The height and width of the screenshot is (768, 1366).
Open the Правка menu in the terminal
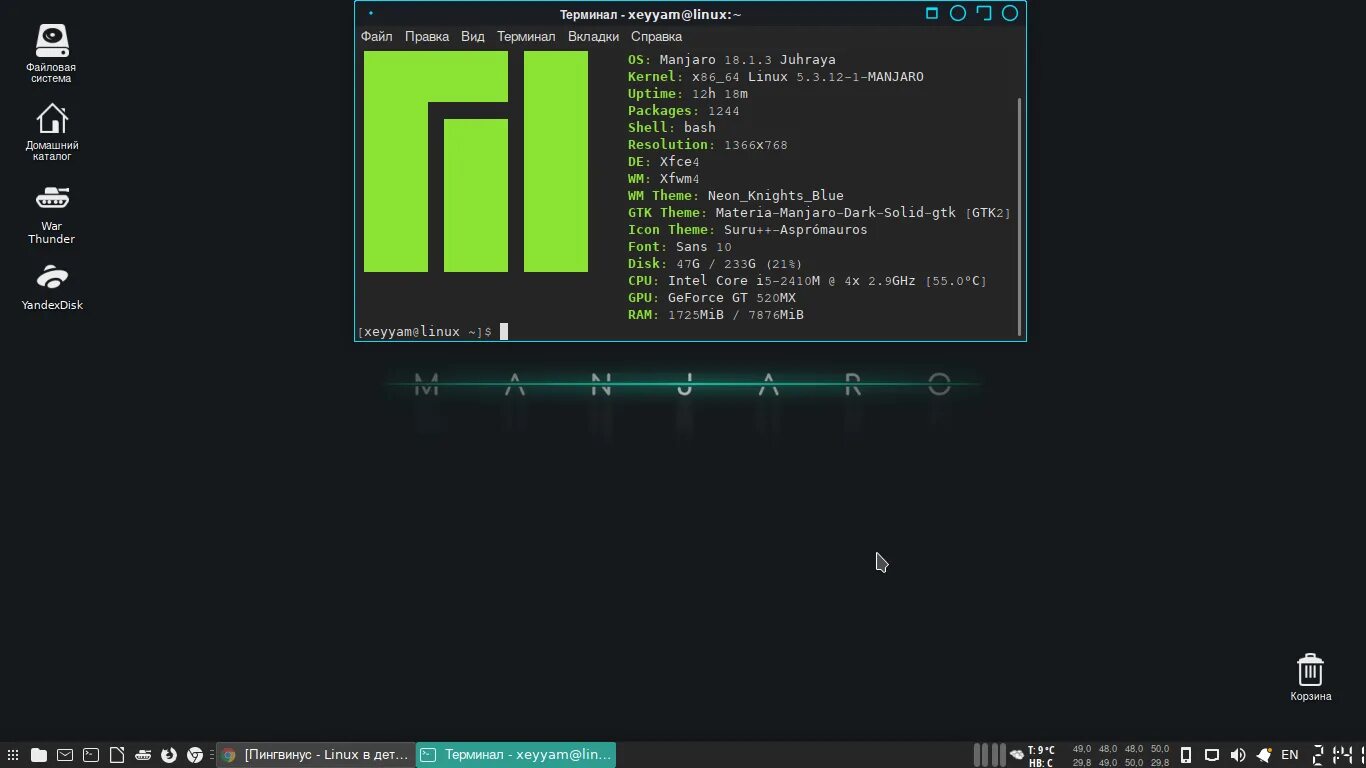click(427, 36)
